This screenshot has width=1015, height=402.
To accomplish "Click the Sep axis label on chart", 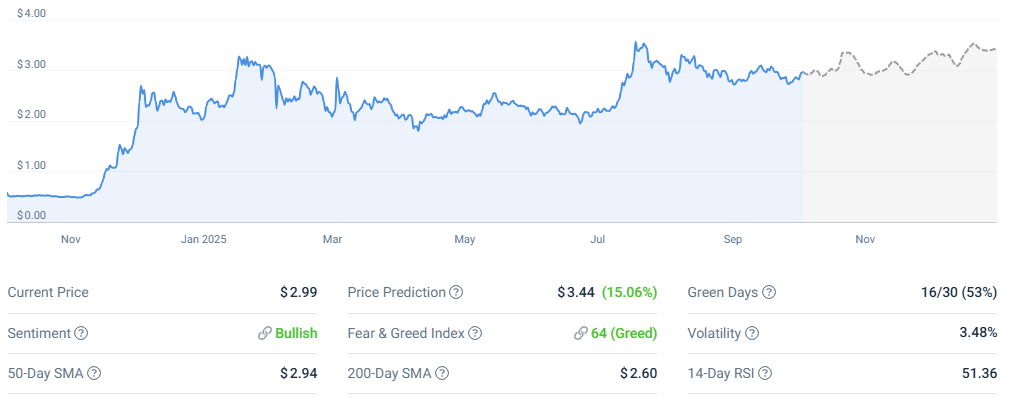I will pyautogui.click(x=733, y=239).
